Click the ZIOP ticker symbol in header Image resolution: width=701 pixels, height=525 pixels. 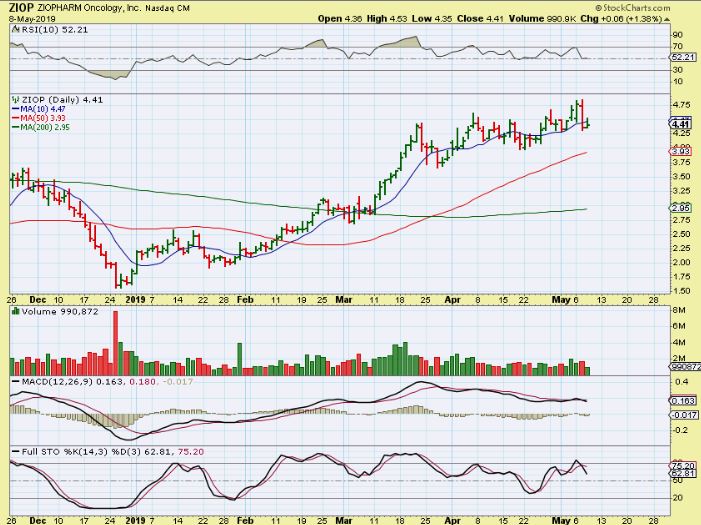(x=22, y=8)
